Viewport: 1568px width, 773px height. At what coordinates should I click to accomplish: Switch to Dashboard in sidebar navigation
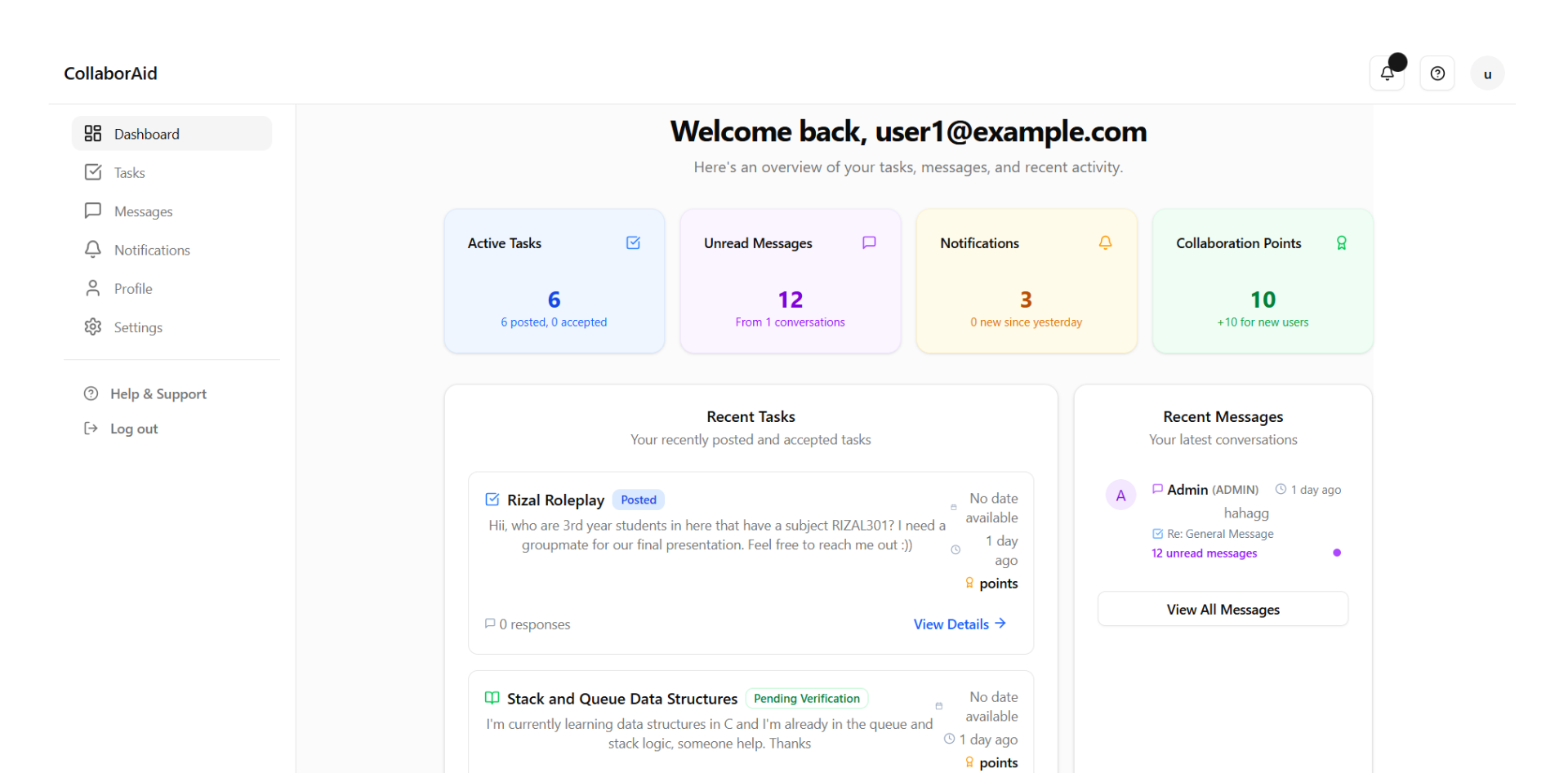[x=146, y=133]
